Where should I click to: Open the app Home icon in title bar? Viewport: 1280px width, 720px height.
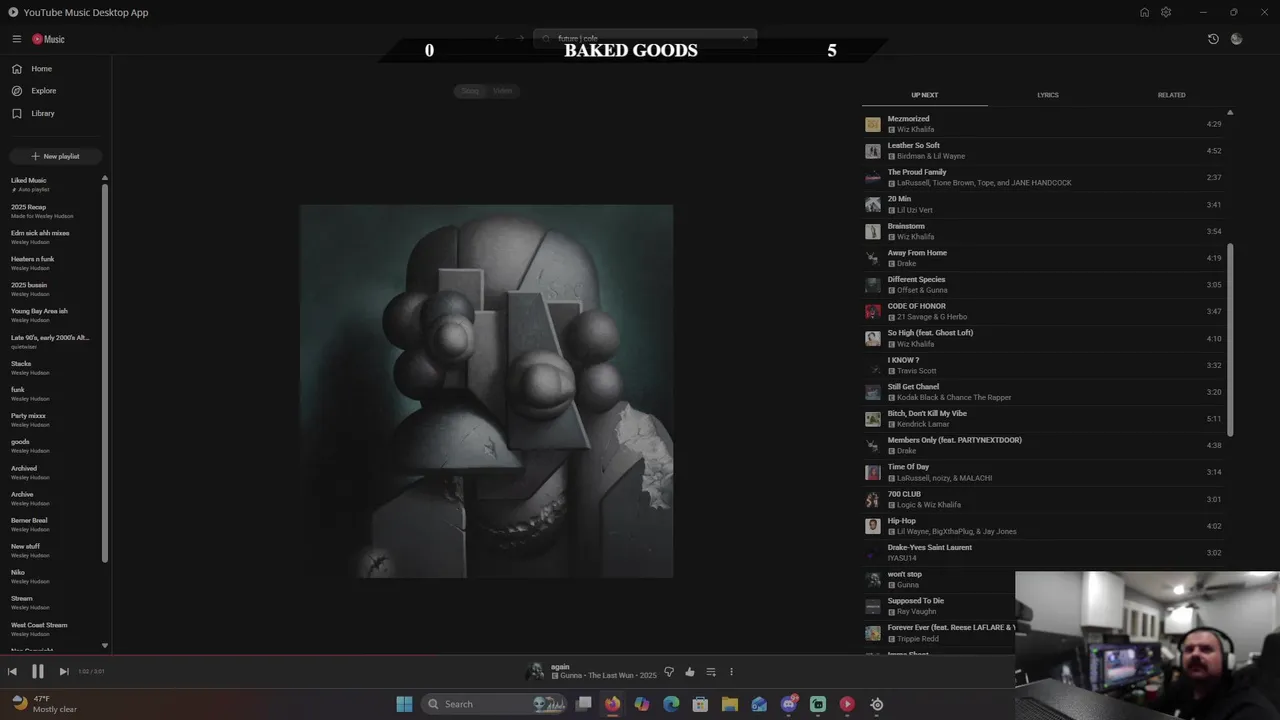pyautogui.click(x=1144, y=12)
